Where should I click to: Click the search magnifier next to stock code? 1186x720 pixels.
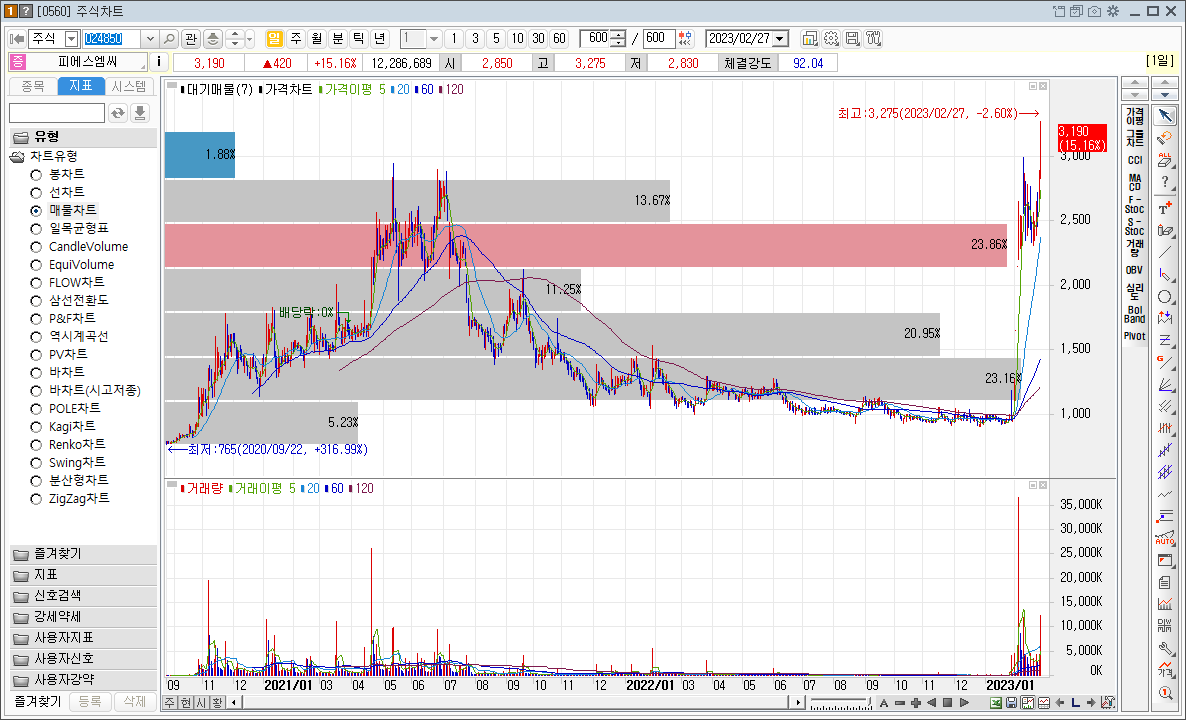coord(169,39)
